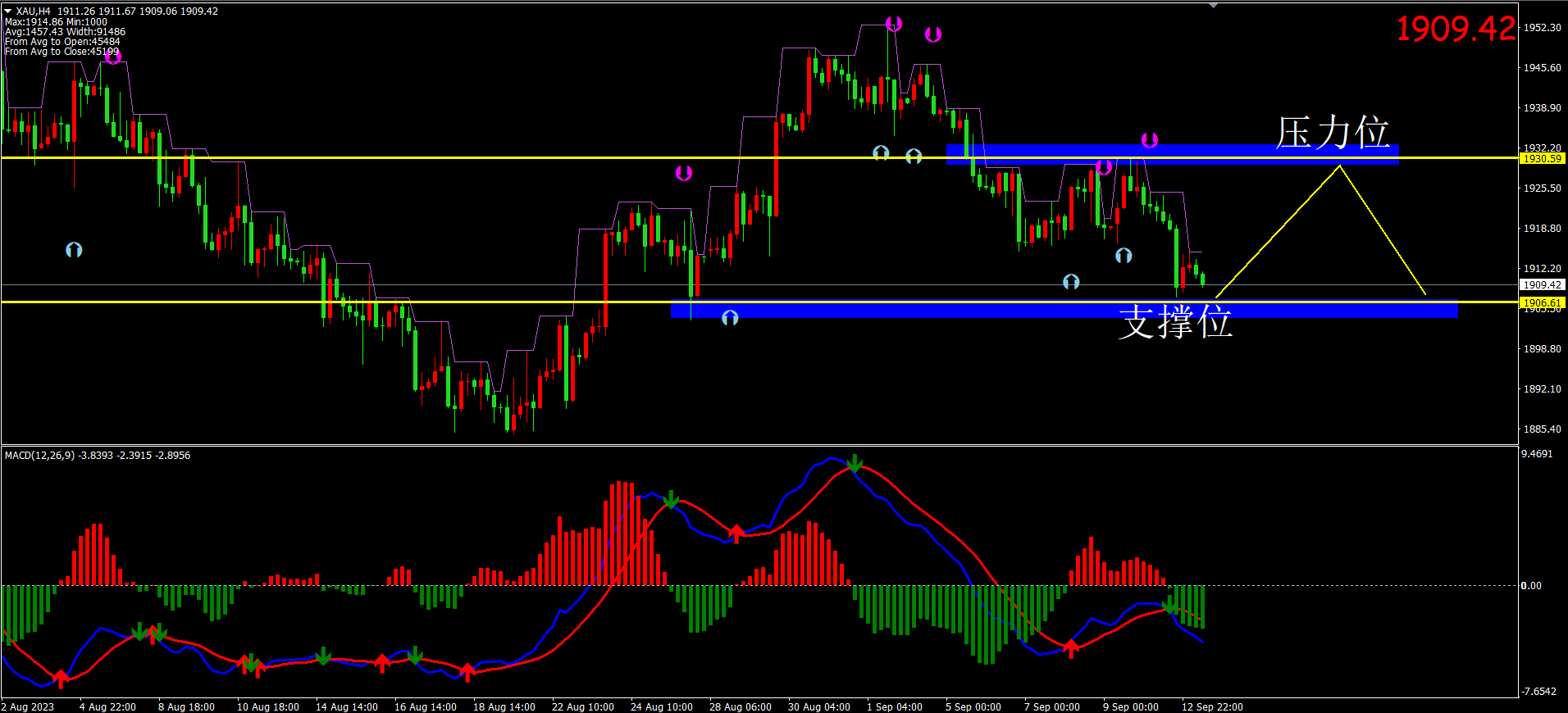Click the 10 Aug 18:00 time axis label
Image resolution: width=1568 pixels, height=713 pixels.
click(268, 706)
